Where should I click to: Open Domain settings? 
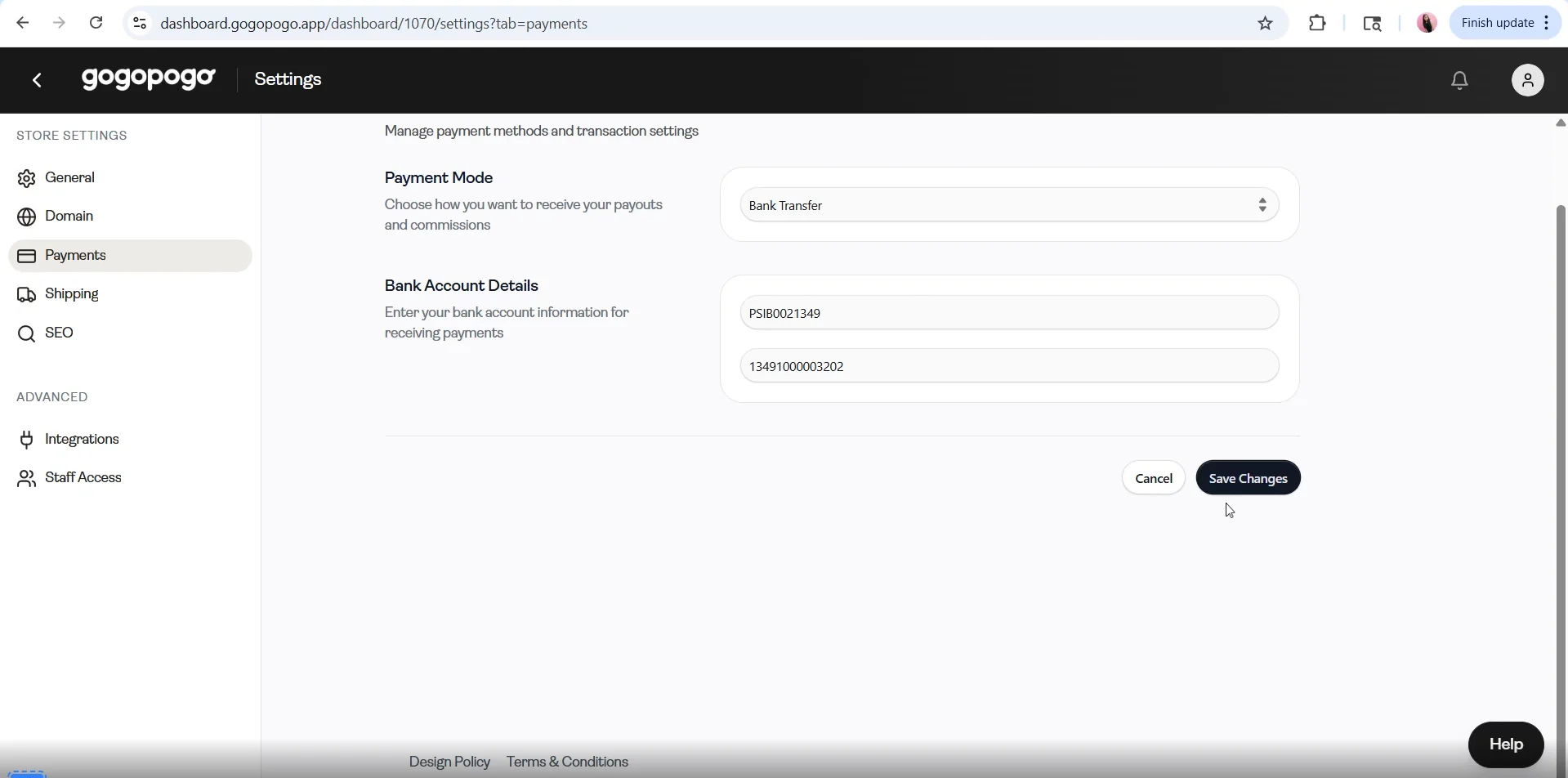click(x=130, y=217)
